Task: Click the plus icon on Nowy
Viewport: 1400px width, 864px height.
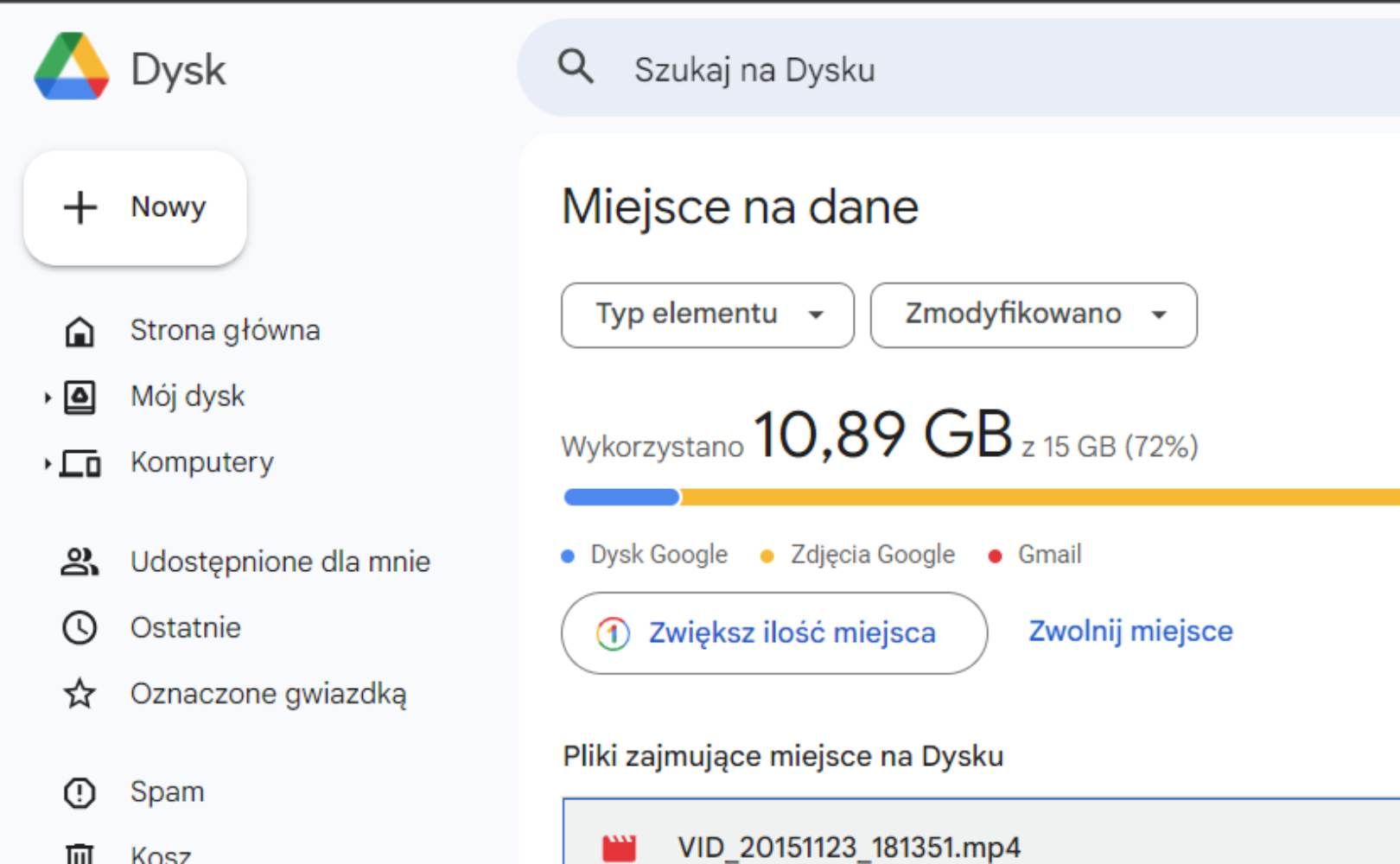Action: click(80, 207)
